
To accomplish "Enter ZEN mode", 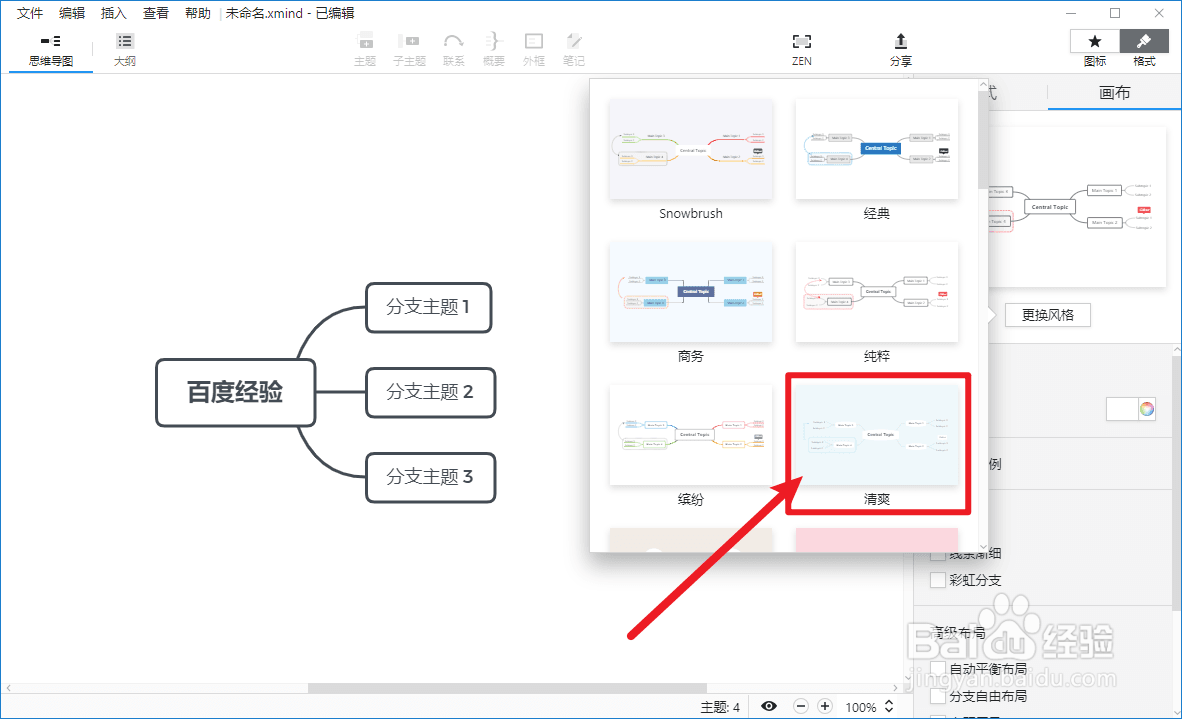I will (x=802, y=50).
